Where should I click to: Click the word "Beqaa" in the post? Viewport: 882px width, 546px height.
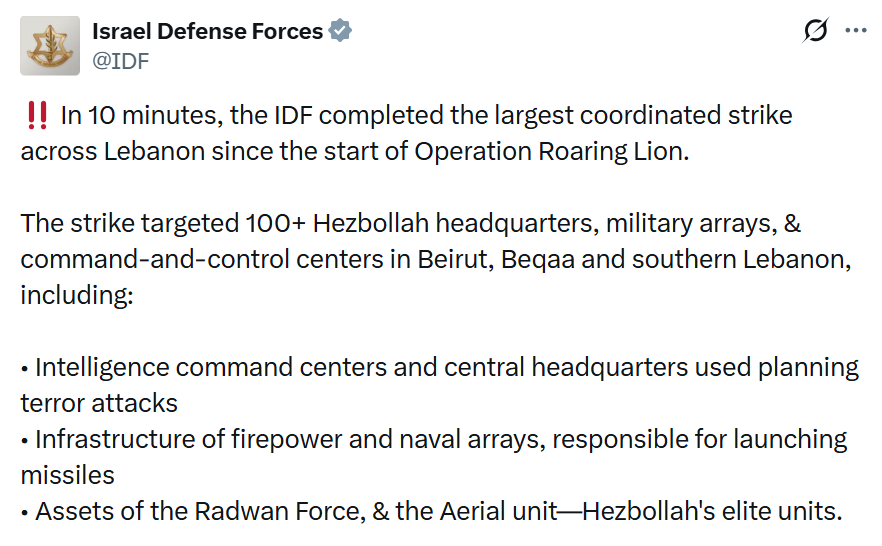[540, 258]
